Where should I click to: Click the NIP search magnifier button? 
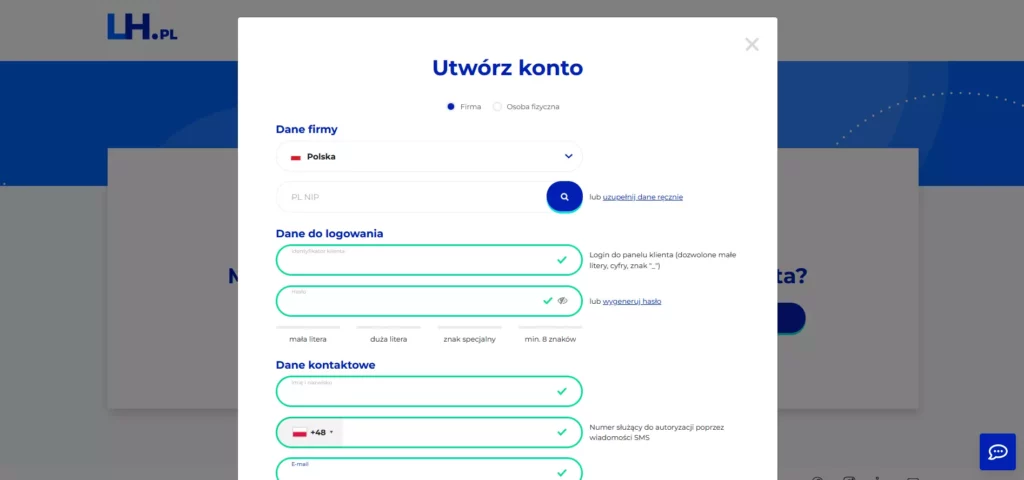(564, 197)
